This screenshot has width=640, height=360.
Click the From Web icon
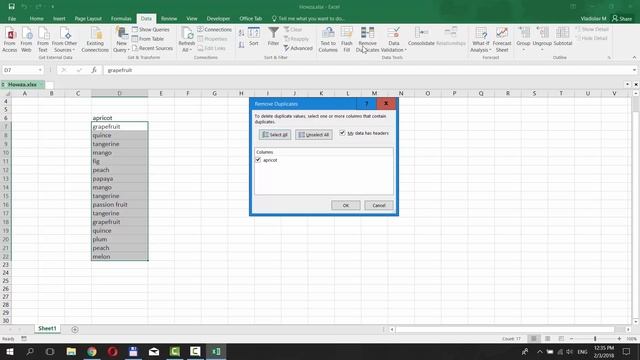[26, 39]
